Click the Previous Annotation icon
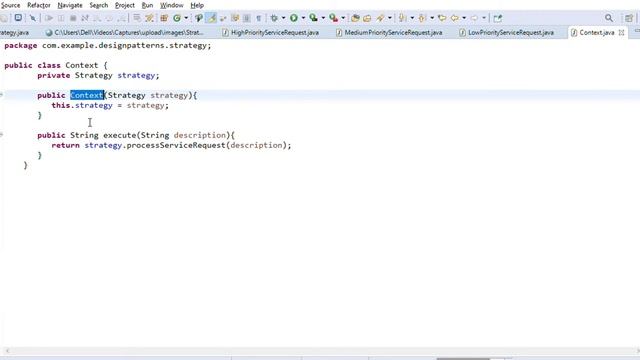 pos(422,18)
